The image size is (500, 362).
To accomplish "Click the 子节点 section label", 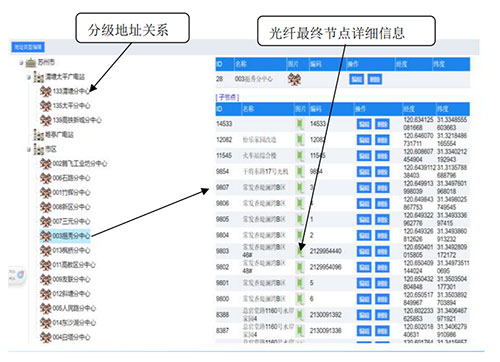I will (228, 97).
